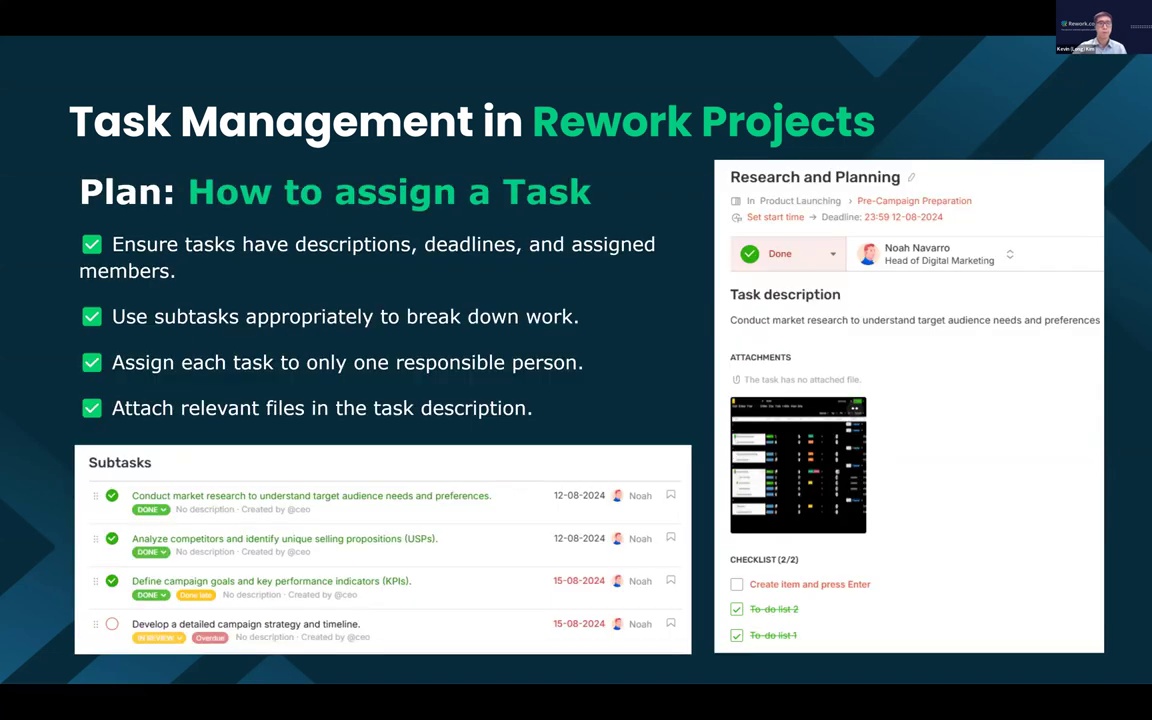Click the Subtasks panel heading
1152x720 pixels.
120,463
